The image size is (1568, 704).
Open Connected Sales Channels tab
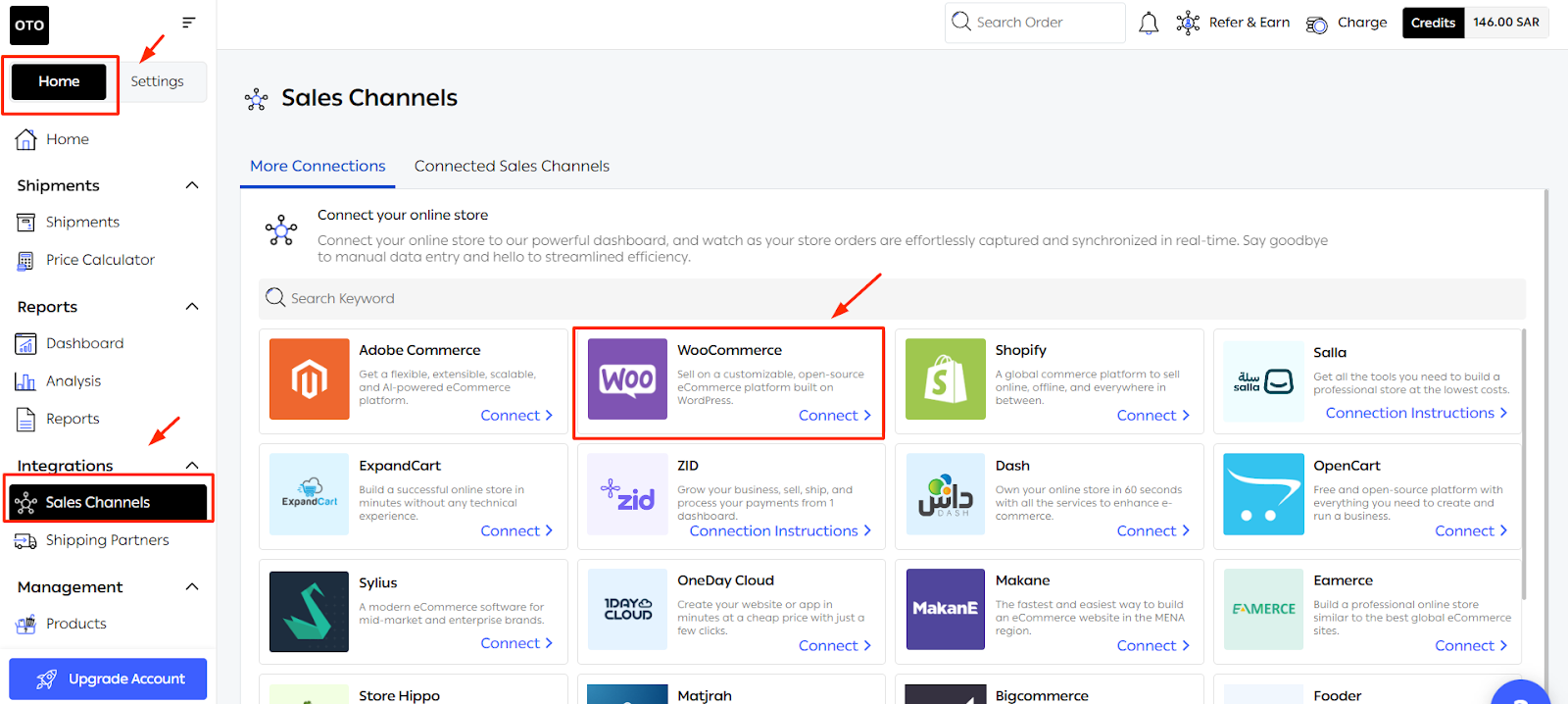point(512,166)
